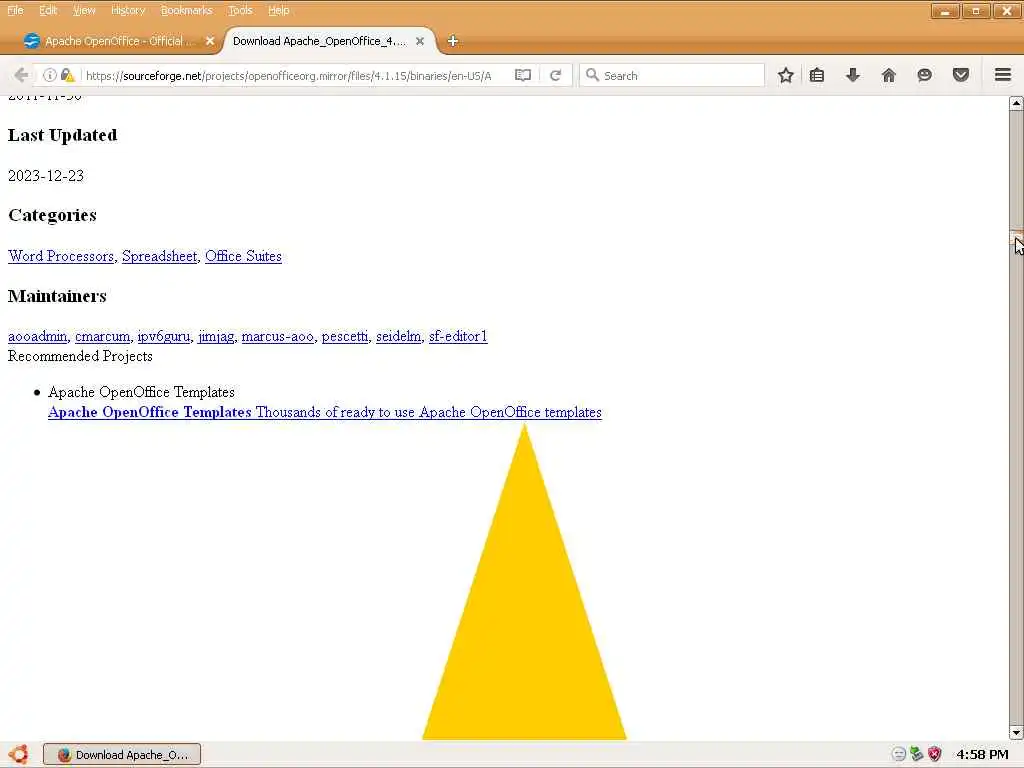Visit maintainer marcus-aoo's profile

tap(278, 336)
